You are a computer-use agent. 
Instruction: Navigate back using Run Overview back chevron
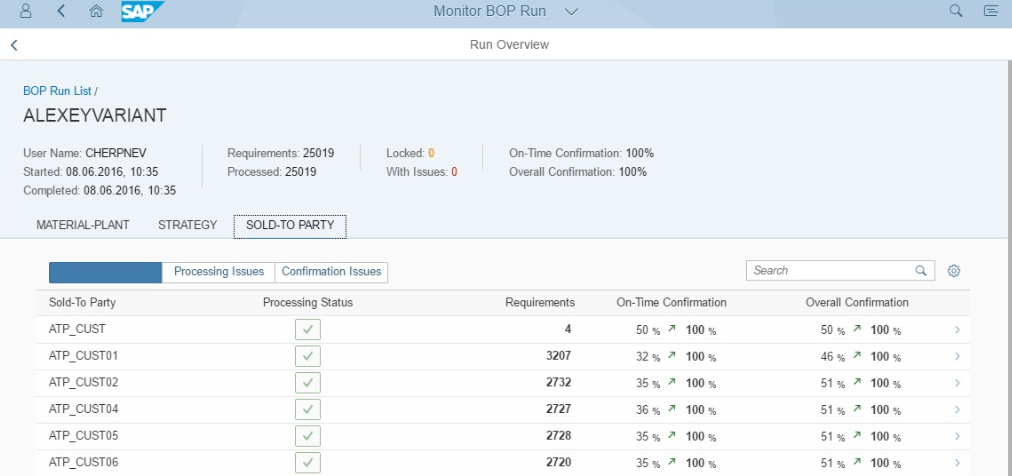(x=14, y=45)
